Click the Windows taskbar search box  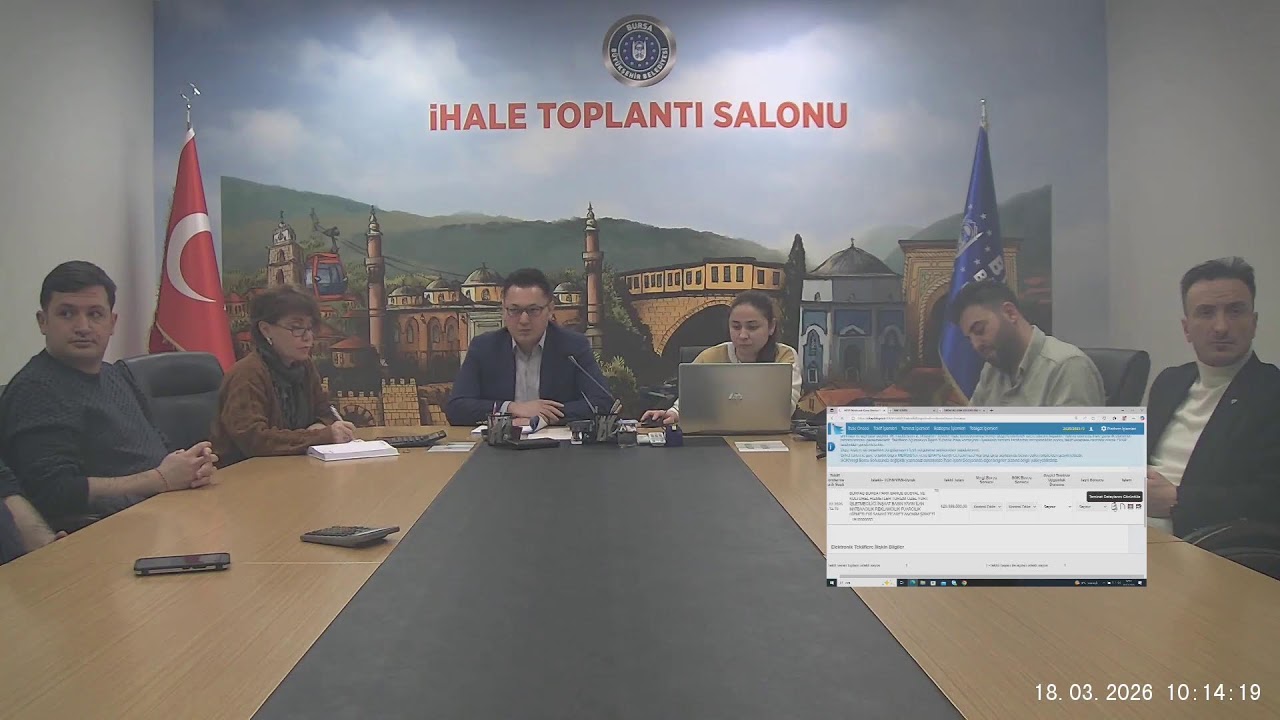[x=865, y=583]
